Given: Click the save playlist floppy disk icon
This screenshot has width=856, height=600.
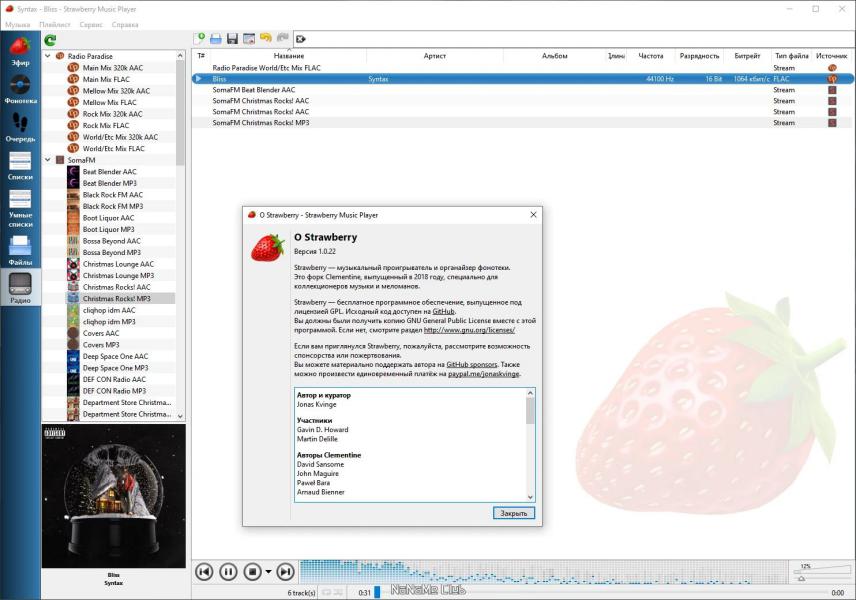Looking at the screenshot, I should pyautogui.click(x=232, y=38).
